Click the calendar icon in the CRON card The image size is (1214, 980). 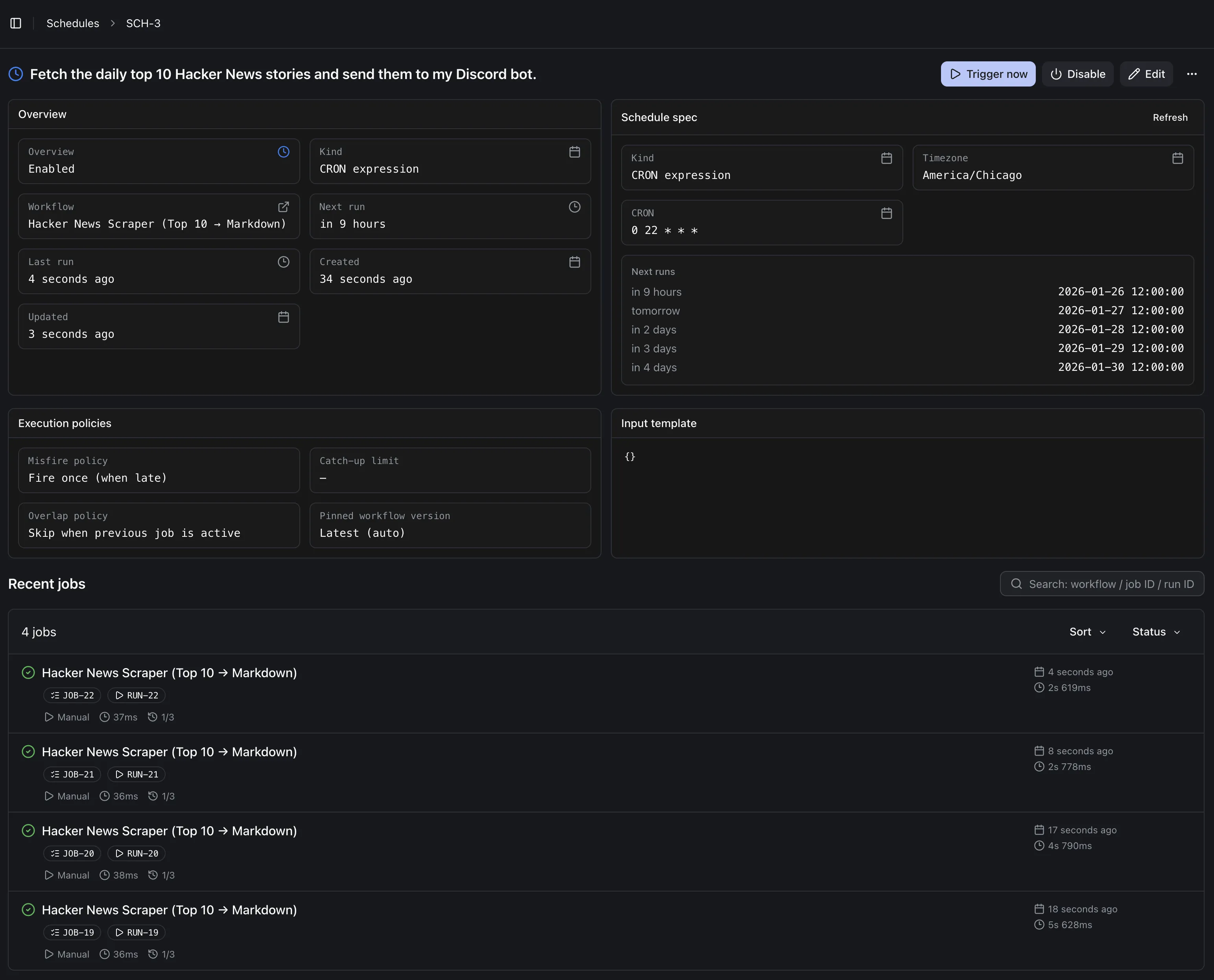tap(886, 214)
